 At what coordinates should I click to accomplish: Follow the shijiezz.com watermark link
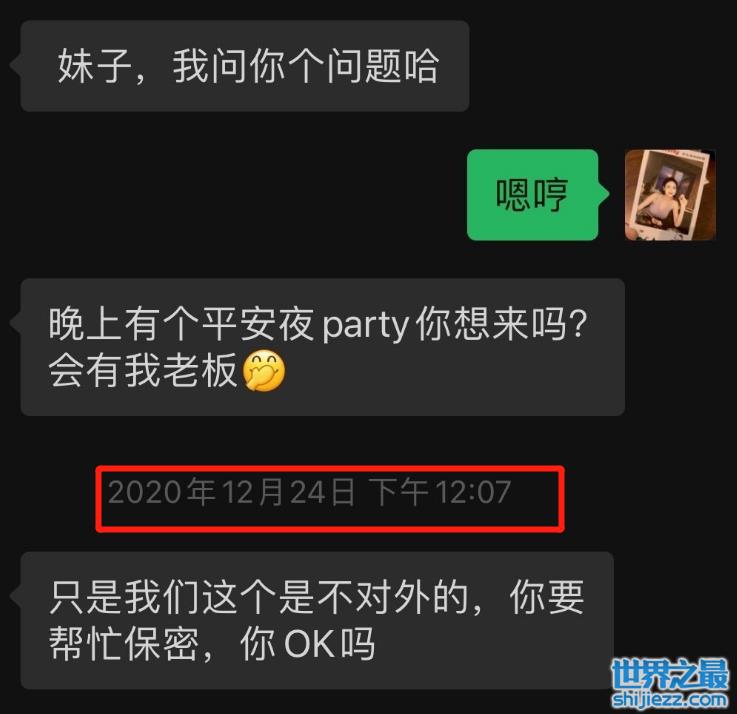point(670,699)
